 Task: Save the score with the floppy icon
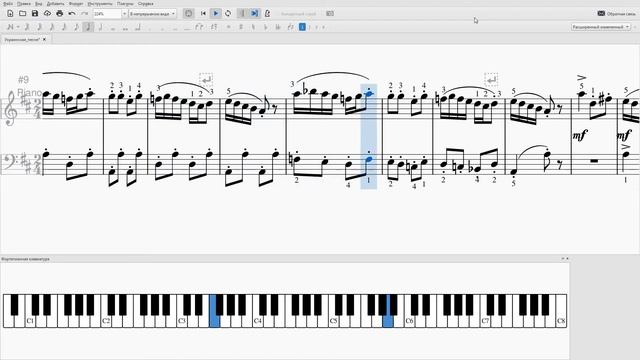35,13
